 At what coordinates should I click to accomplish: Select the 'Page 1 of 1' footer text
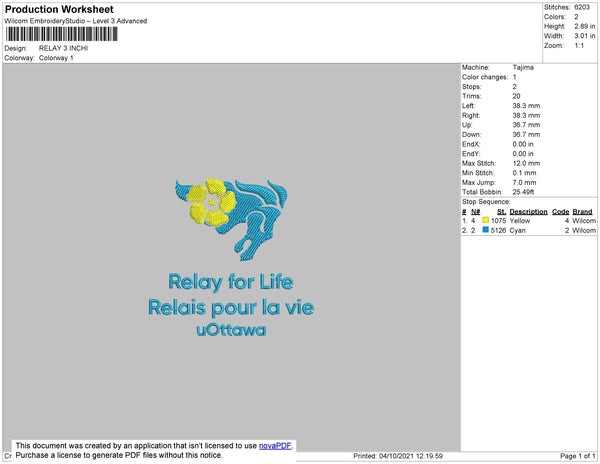pos(578,456)
